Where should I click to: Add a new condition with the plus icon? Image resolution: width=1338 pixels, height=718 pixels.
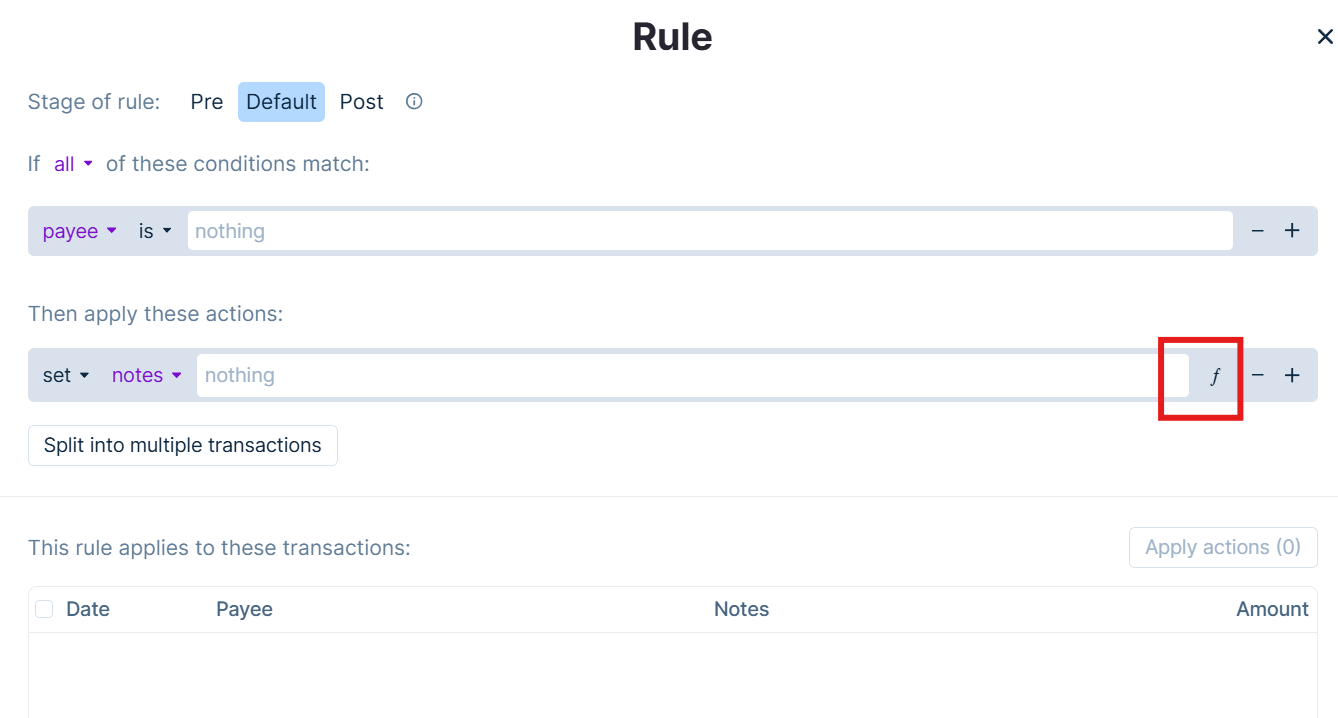tap(1292, 230)
